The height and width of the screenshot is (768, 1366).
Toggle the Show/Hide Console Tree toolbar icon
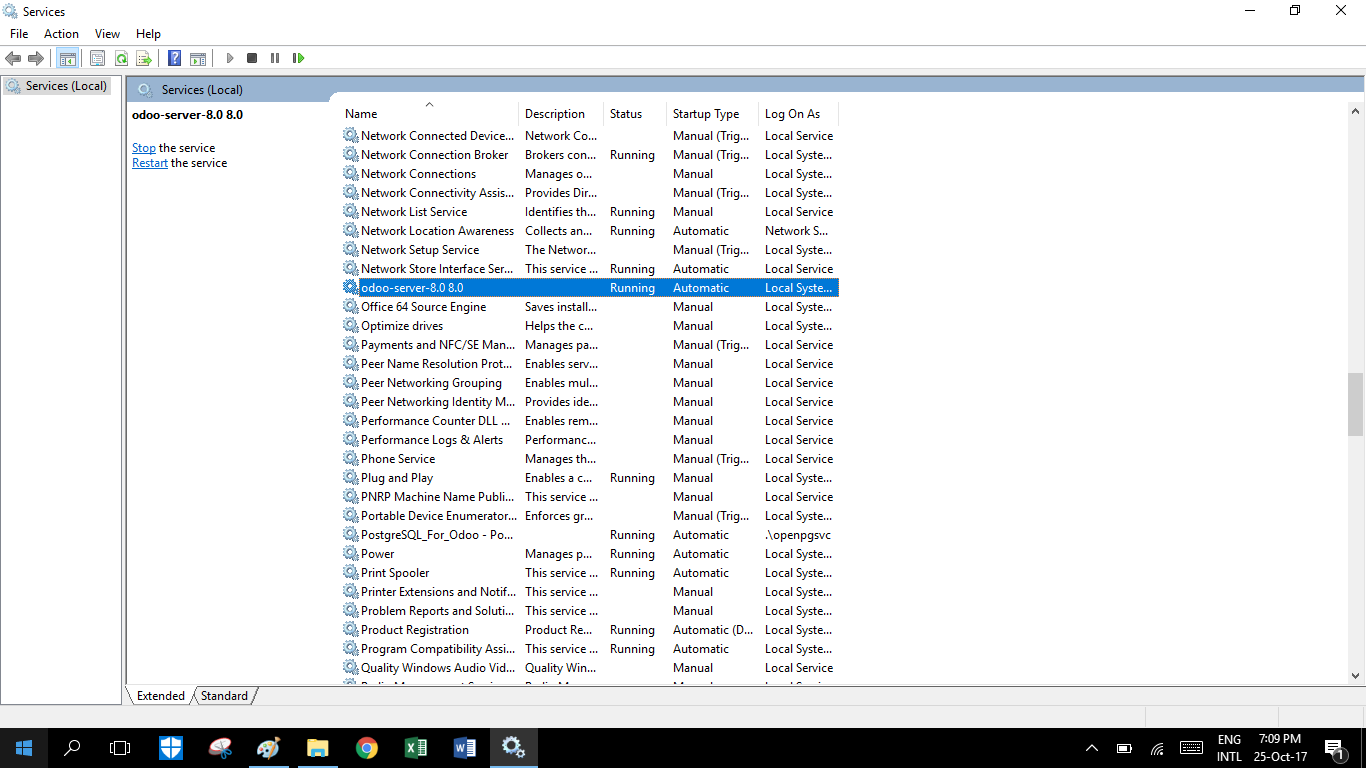[x=67, y=58]
